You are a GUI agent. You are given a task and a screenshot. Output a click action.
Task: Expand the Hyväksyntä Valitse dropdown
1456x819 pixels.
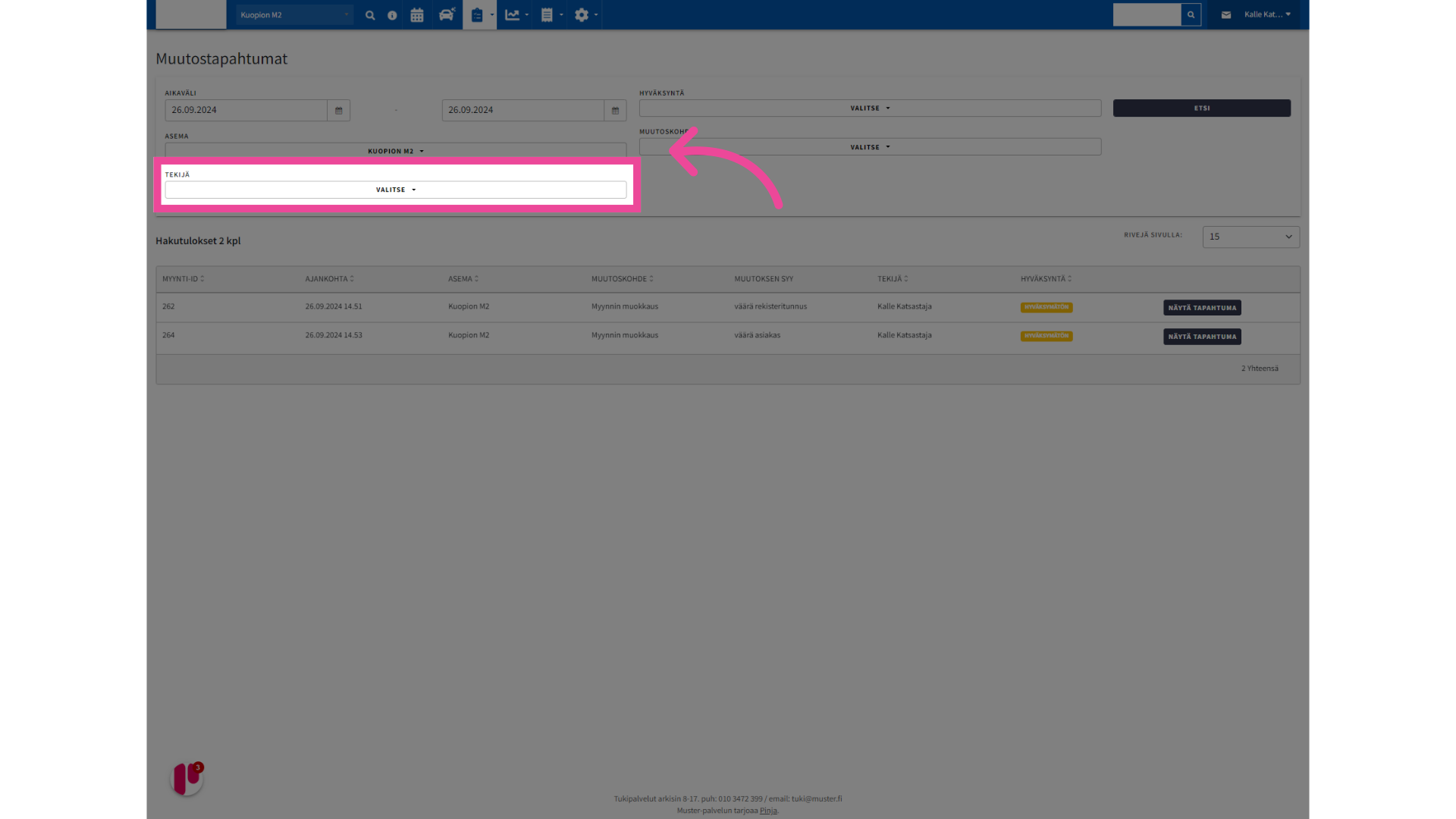[870, 108]
